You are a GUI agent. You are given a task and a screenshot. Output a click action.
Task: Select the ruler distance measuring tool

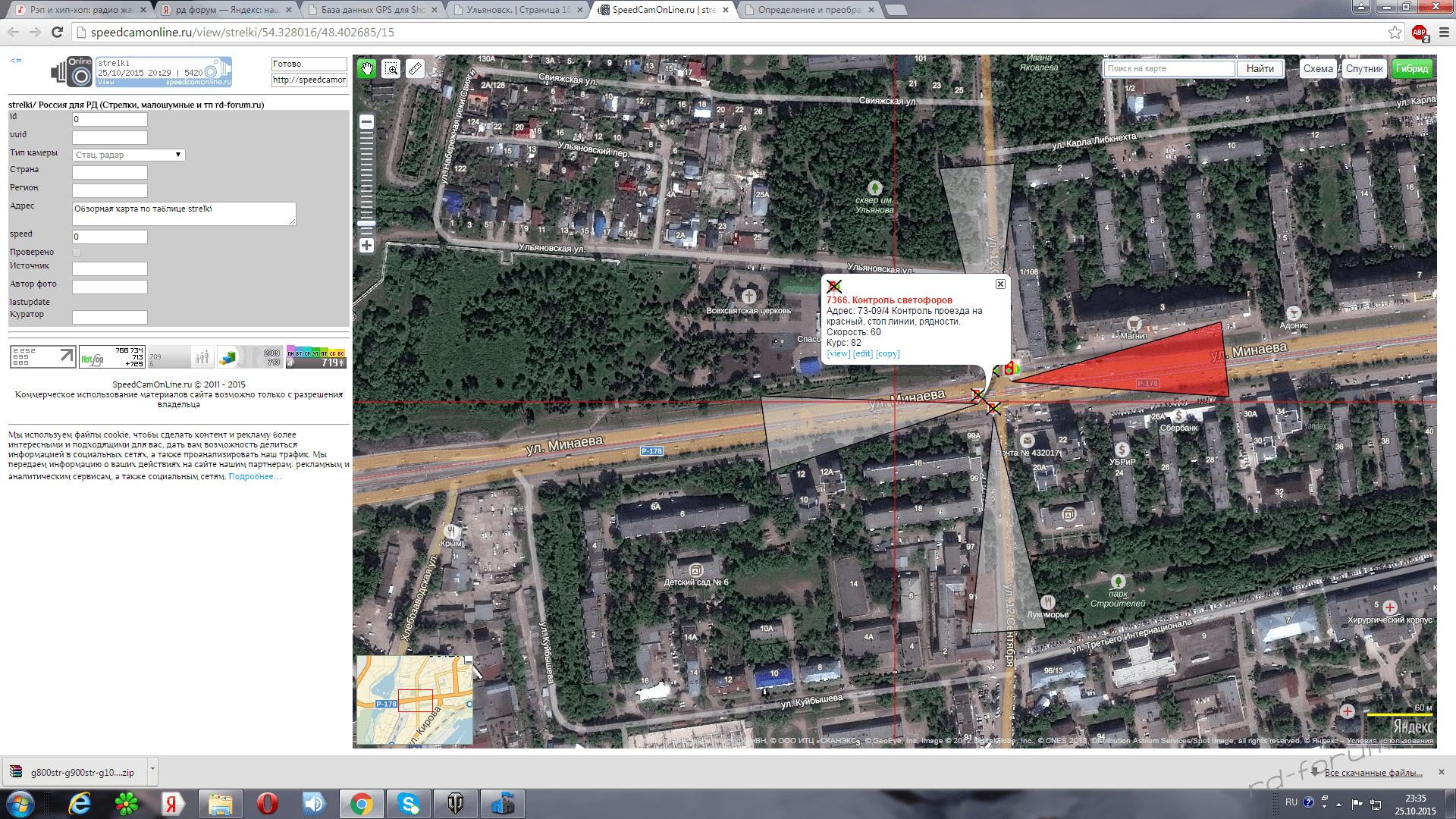(415, 69)
